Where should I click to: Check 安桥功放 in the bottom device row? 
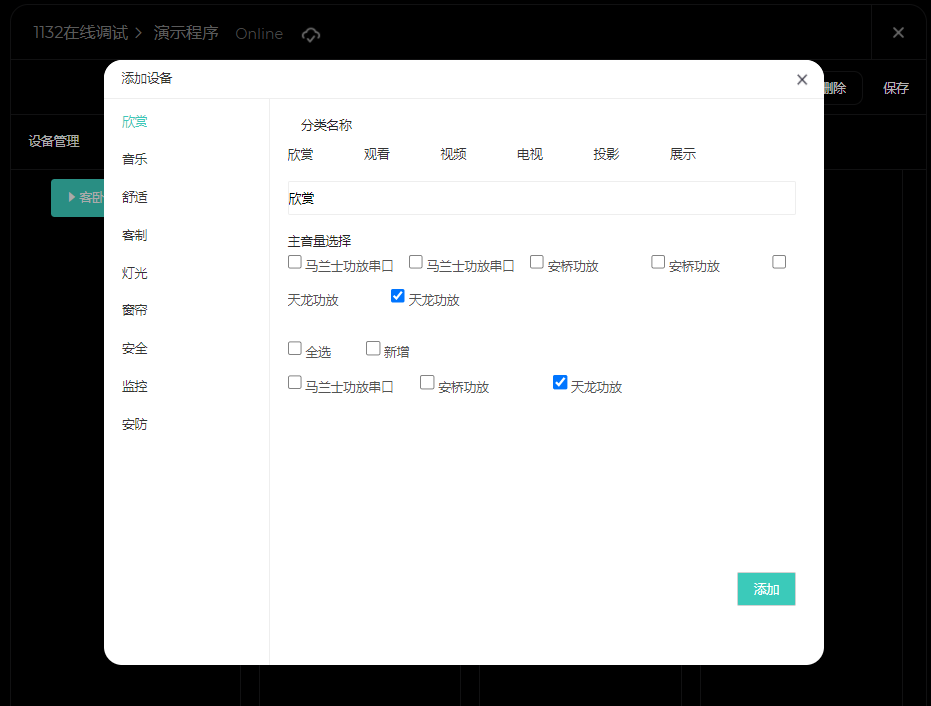pyautogui.click(x=427, y=383)
